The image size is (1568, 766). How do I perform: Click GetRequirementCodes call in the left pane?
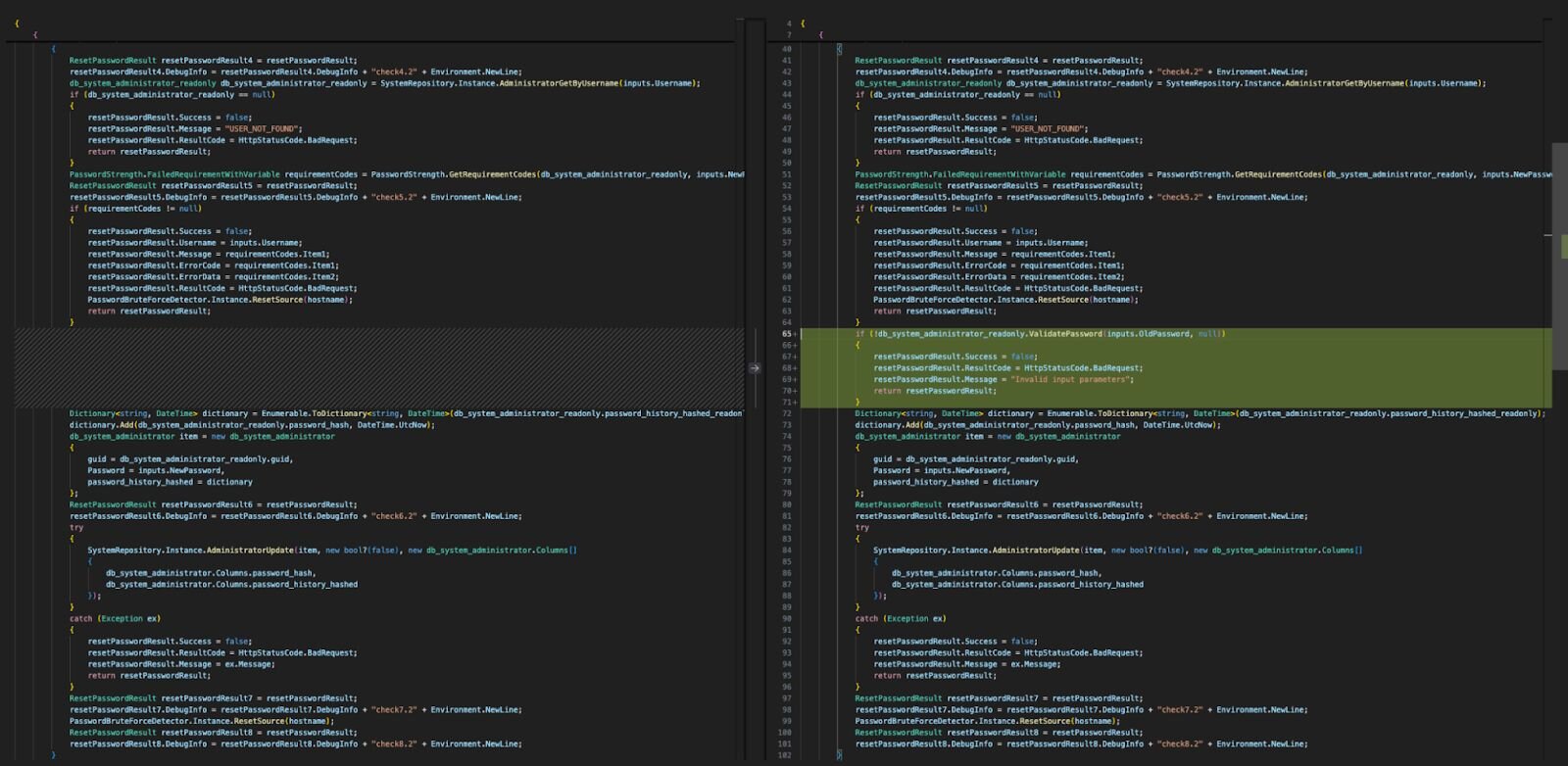click(492, 174)
